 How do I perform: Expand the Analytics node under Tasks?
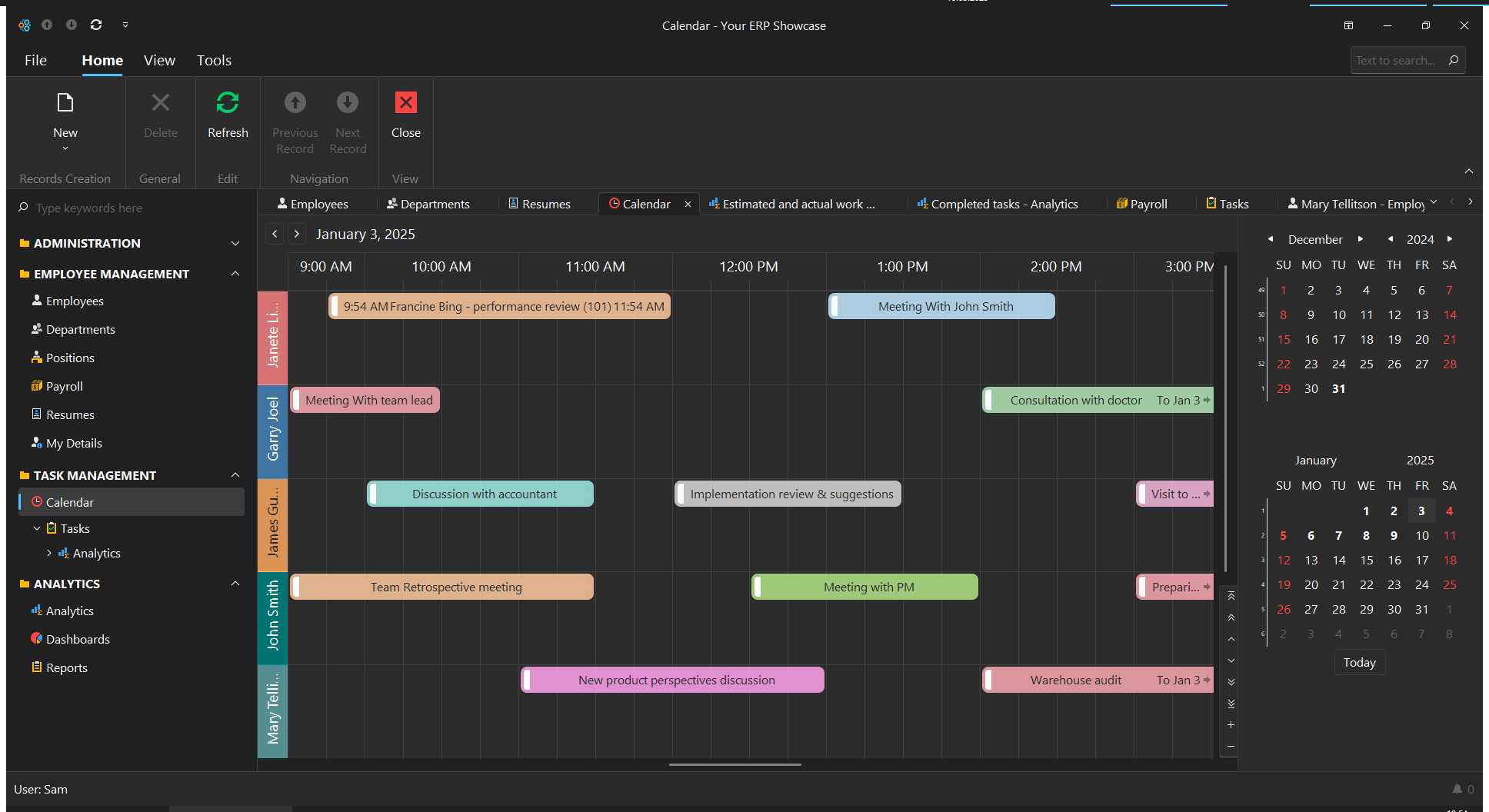click(x=49, y=553)
